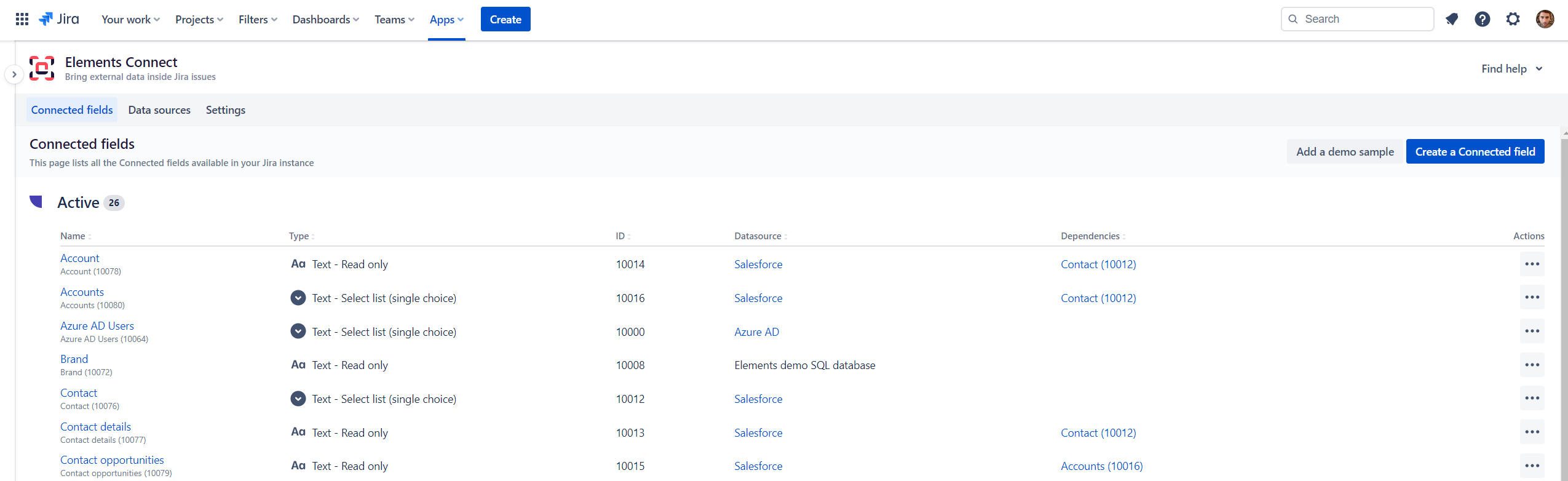Collapse the Active fields section

[x=36, y=202]
